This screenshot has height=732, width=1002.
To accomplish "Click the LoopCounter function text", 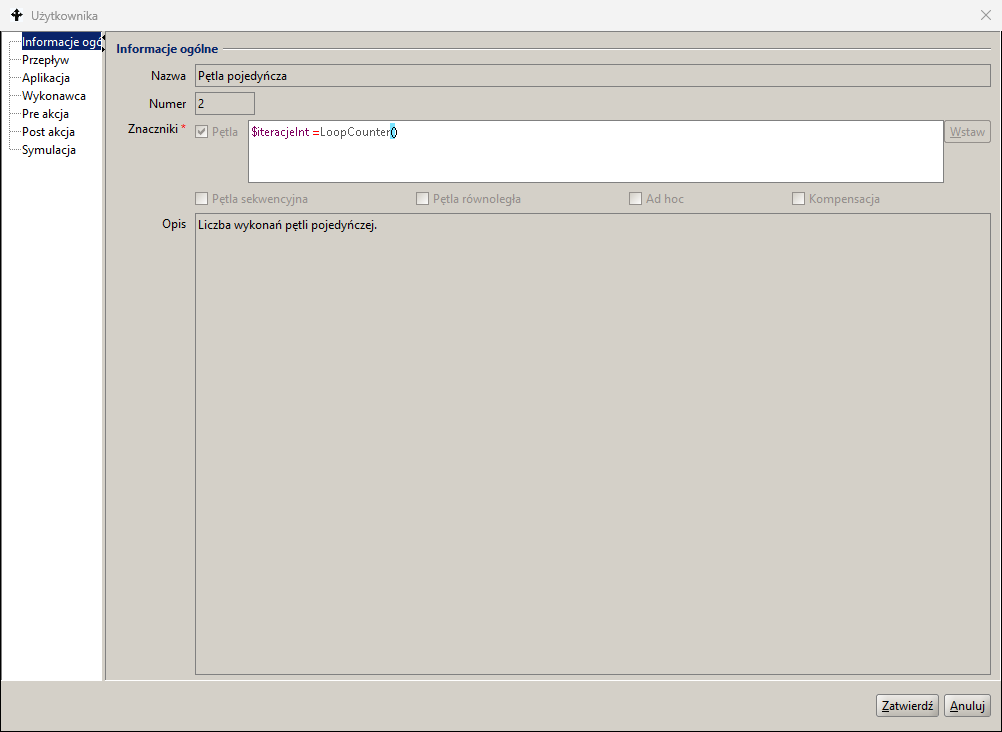I will tap(355, 132).
